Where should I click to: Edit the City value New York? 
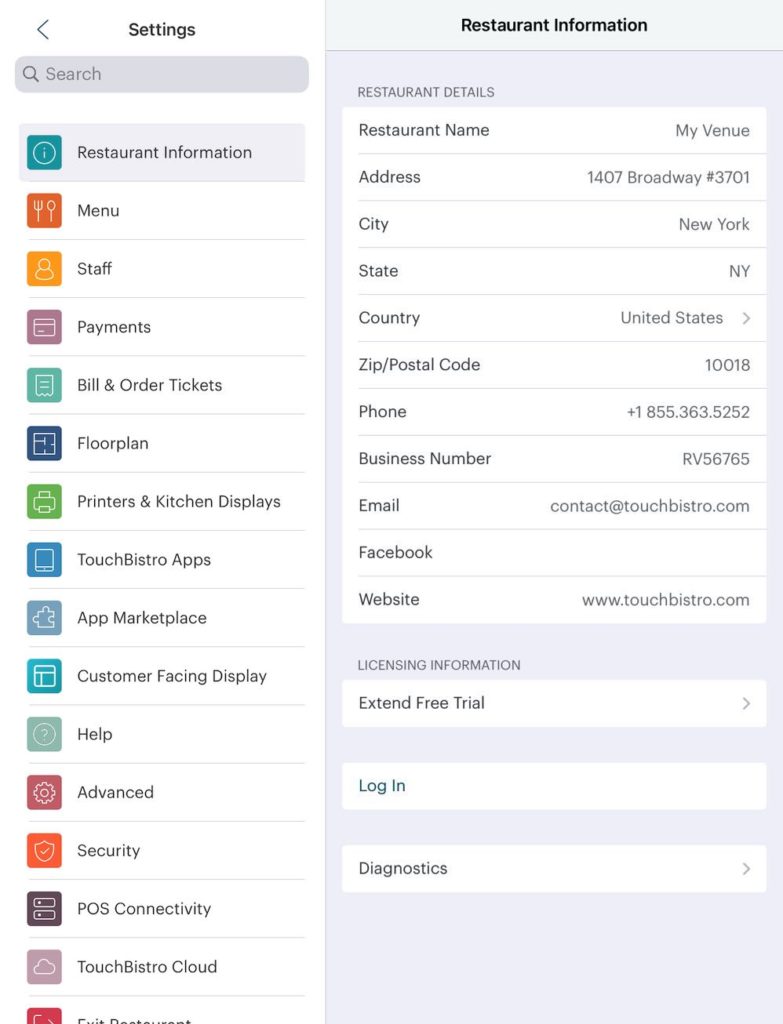[x=714, y=225]
